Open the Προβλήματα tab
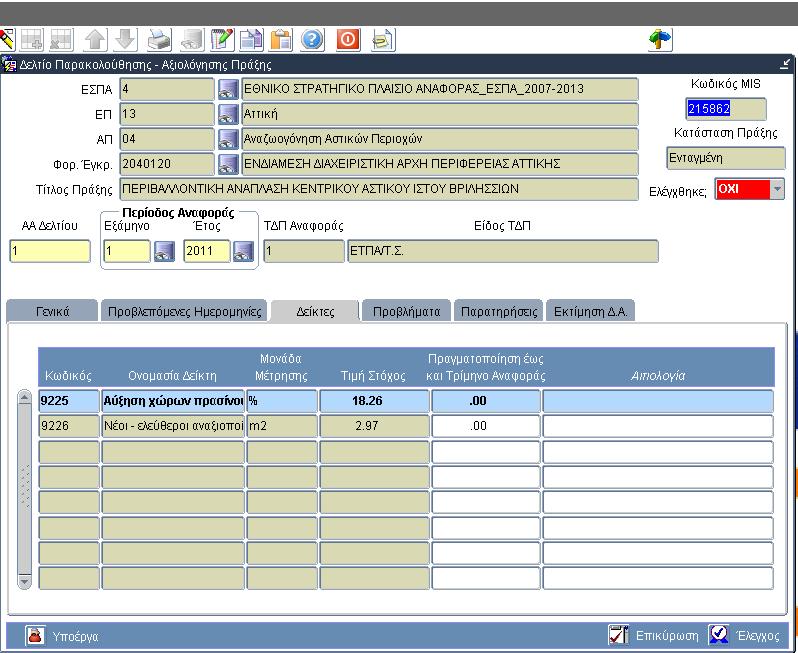This screenshot has height=653, width=798. pyautogui.click(x=407, y=311)
